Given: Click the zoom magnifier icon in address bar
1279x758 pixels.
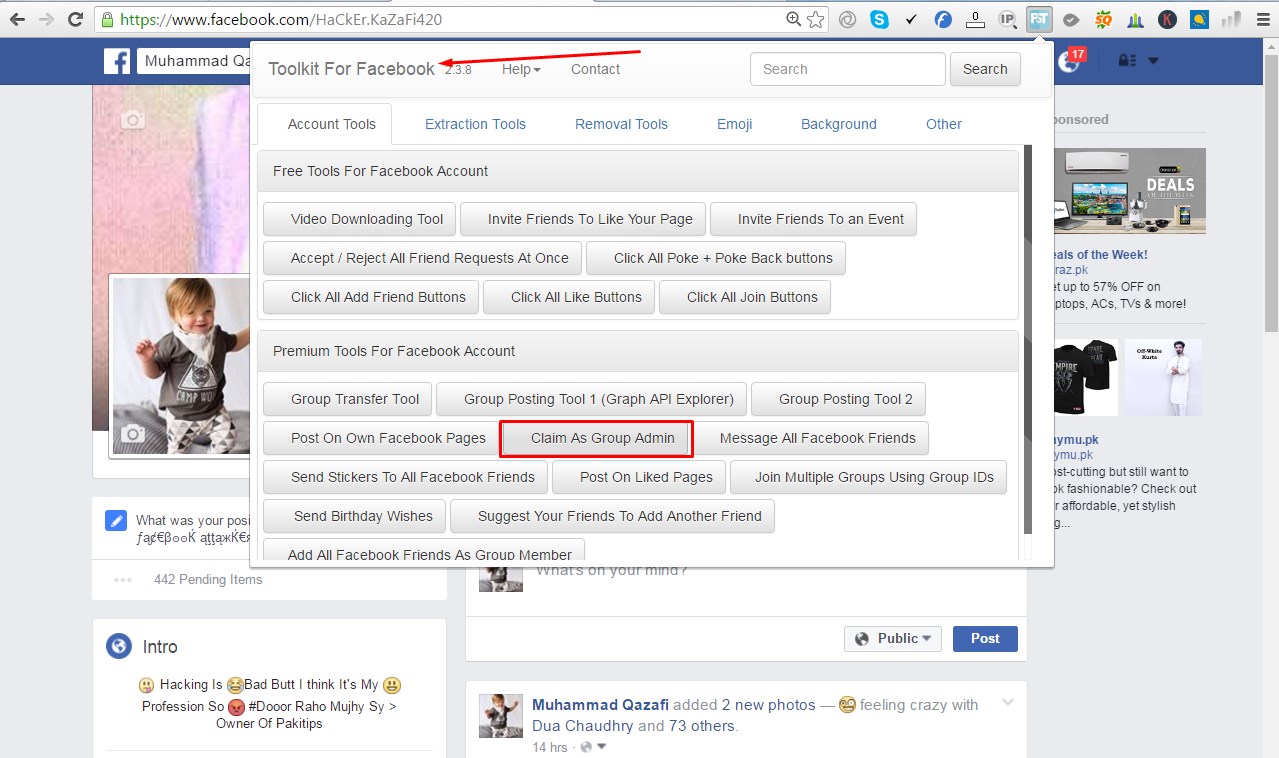Looking at the screenshot, I should (x=794, y=19).
